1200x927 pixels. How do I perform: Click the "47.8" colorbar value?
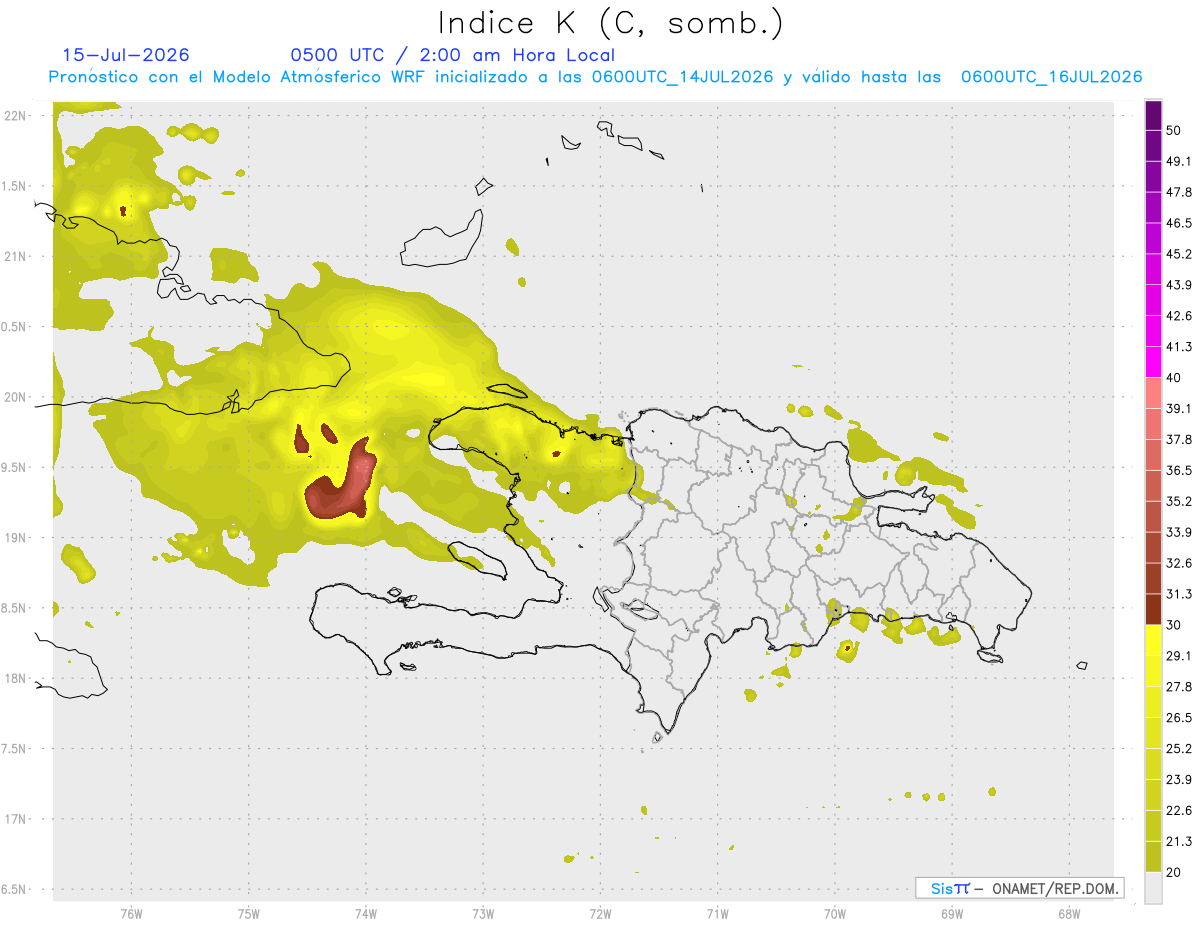(1179, 192)
